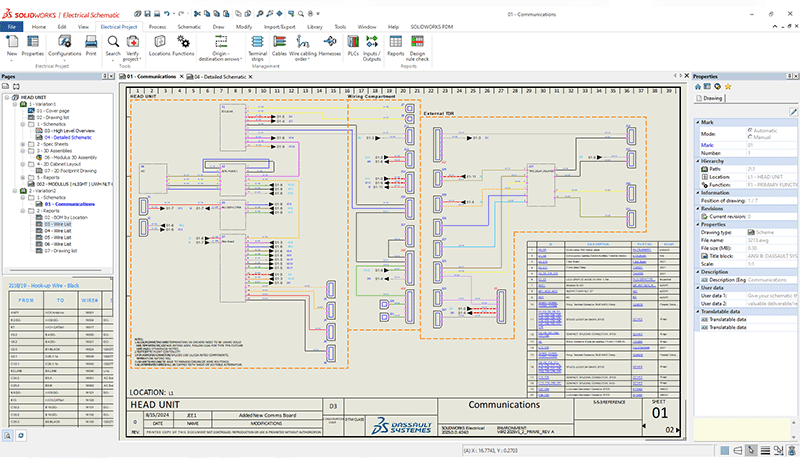Image resolution: width=800 pixels, height=464 pixels.
Task: Open the Locations manager
Action: [x=158, y=45]
